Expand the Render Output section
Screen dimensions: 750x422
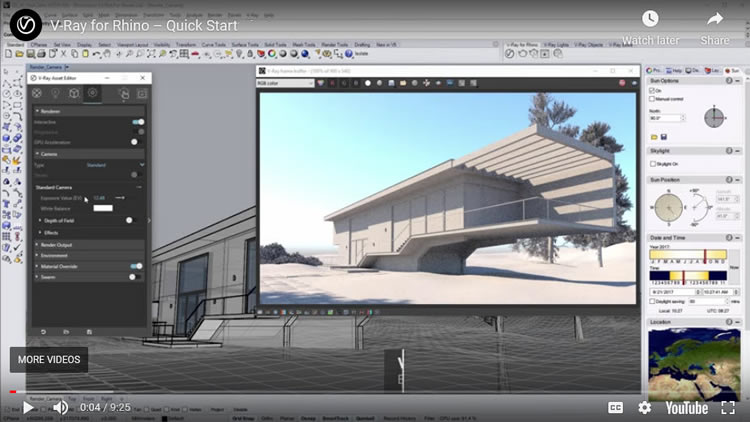point(88,244)
